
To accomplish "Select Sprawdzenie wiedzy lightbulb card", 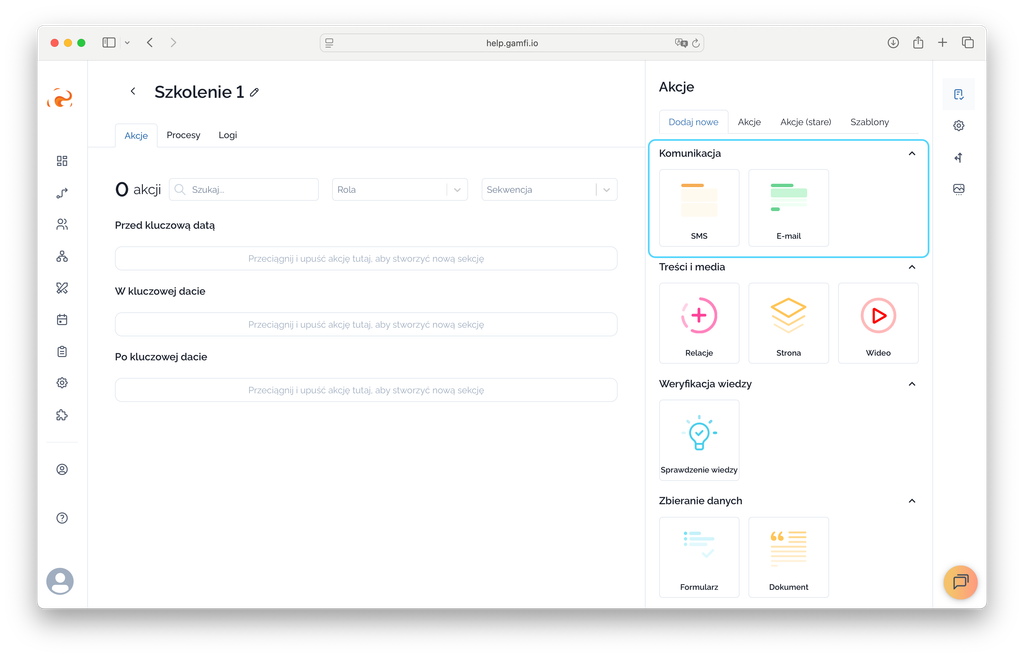I will [x=699, y=439].
